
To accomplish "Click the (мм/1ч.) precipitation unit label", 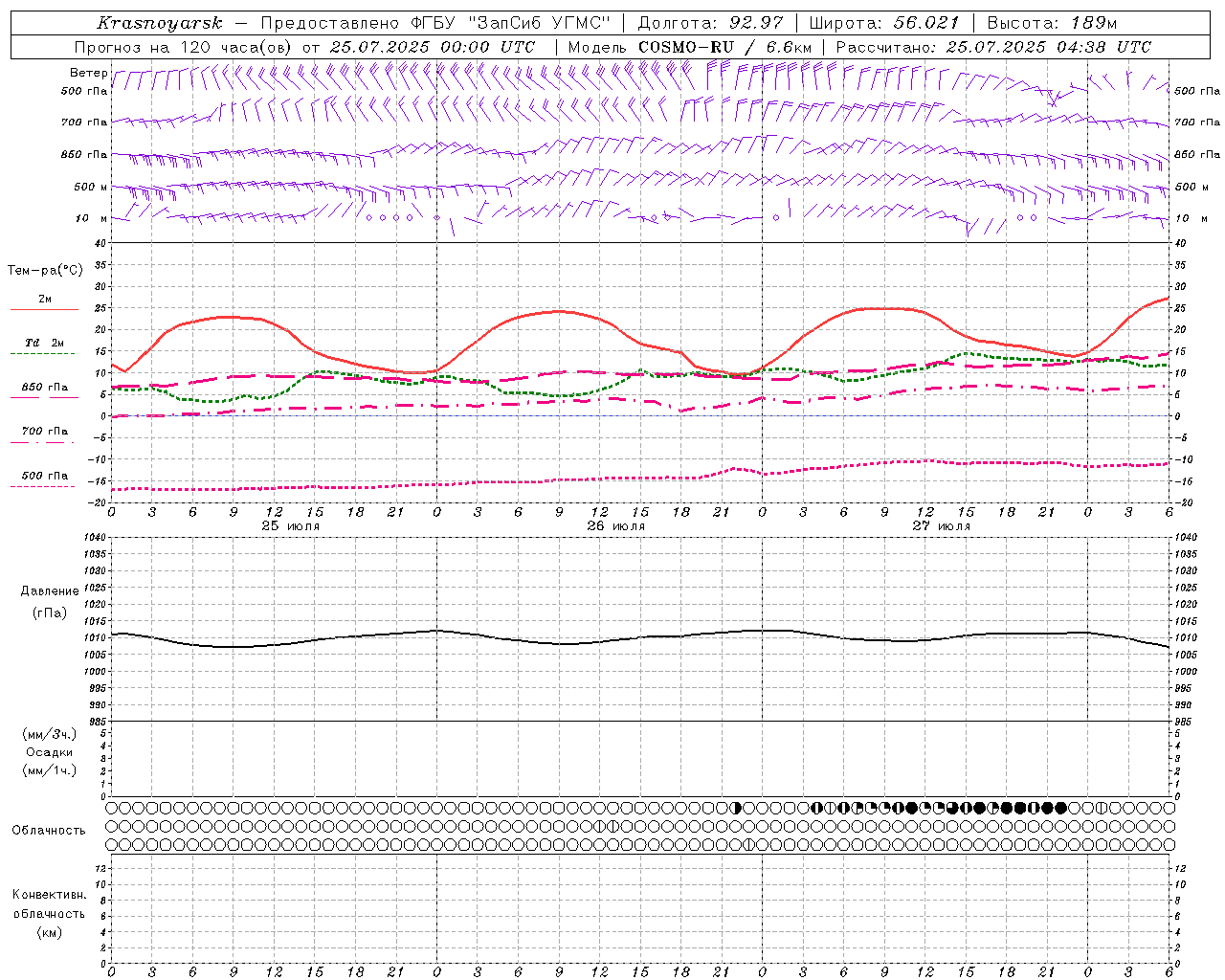I will point(50,770).
